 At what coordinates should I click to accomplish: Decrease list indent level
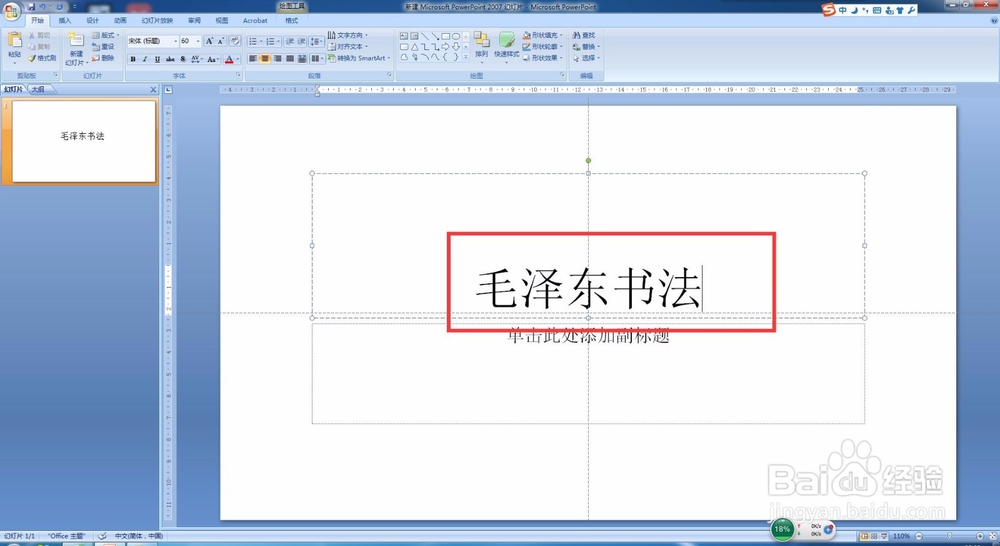(290, 41)
